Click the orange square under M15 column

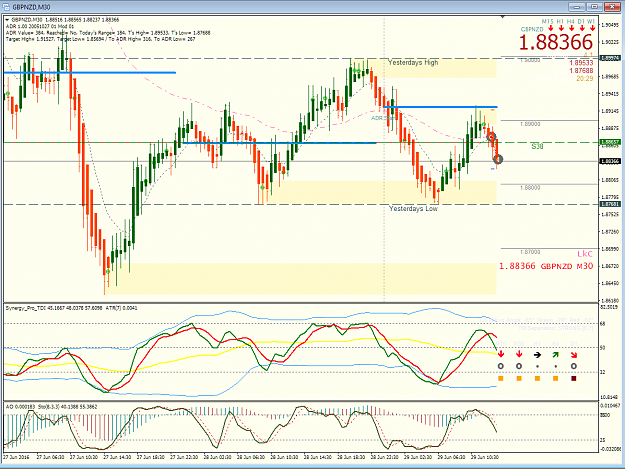pos(501,379)
